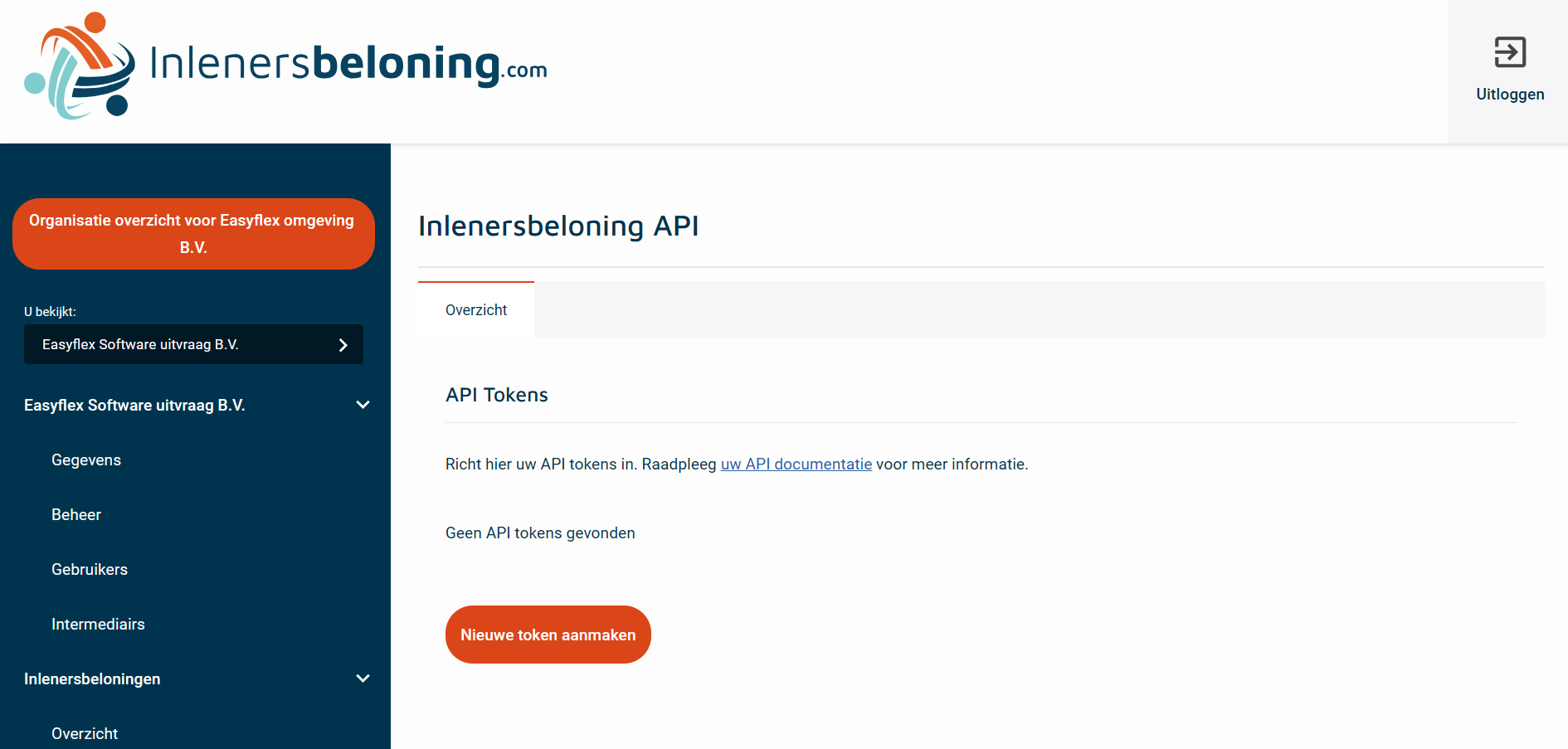Open Organisatie overzicht voor Easyflex omgeving B.V.

click(193, 234)
